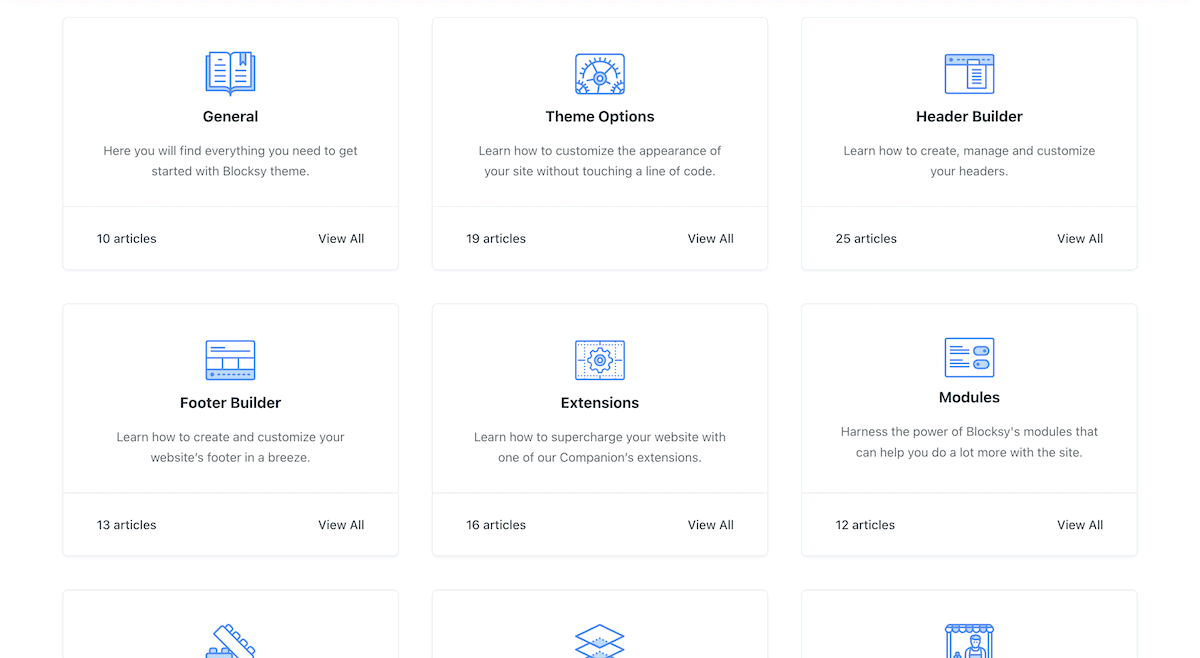
Task: Click the stacked layers icon in bottom row
Action: [600, 641]
